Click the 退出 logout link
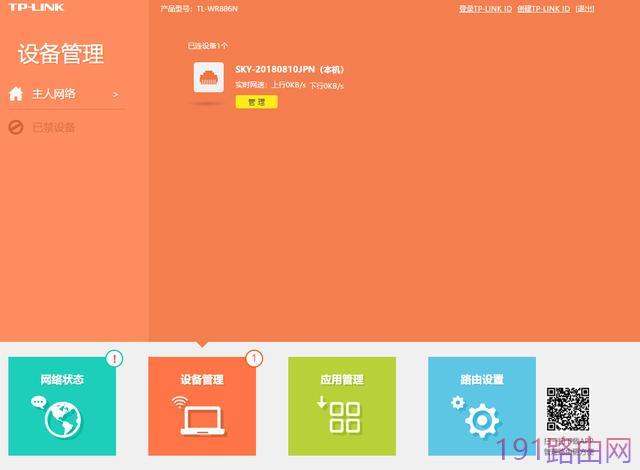 [585, 9]
